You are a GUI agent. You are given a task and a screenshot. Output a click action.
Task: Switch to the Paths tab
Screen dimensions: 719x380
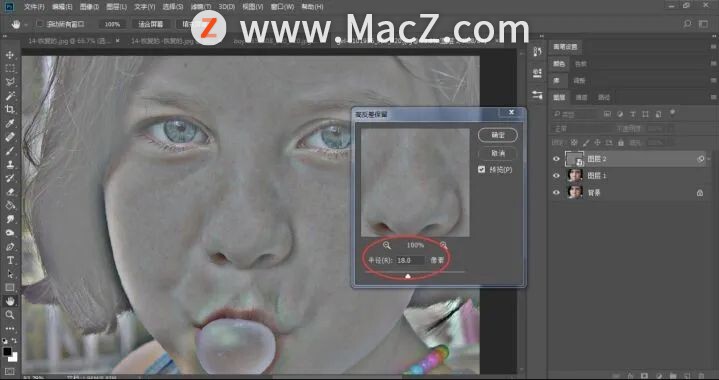pyautogui.click(x=604, y=97)
